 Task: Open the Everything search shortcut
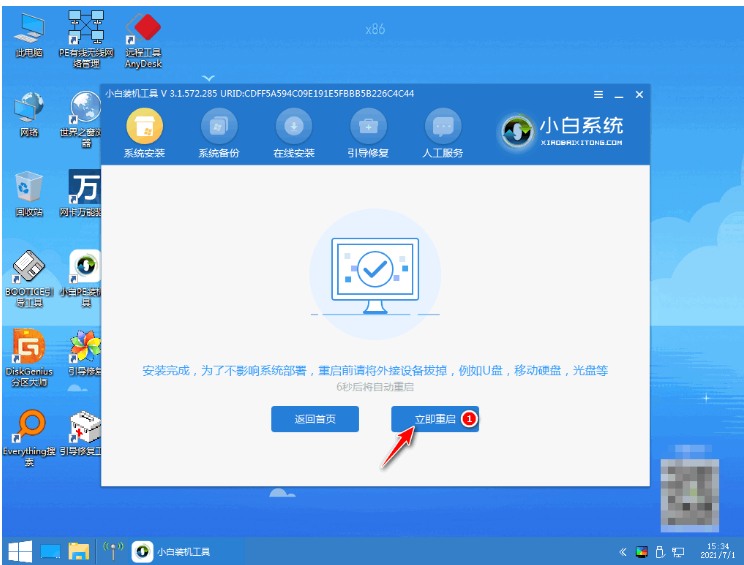[29, 437]
